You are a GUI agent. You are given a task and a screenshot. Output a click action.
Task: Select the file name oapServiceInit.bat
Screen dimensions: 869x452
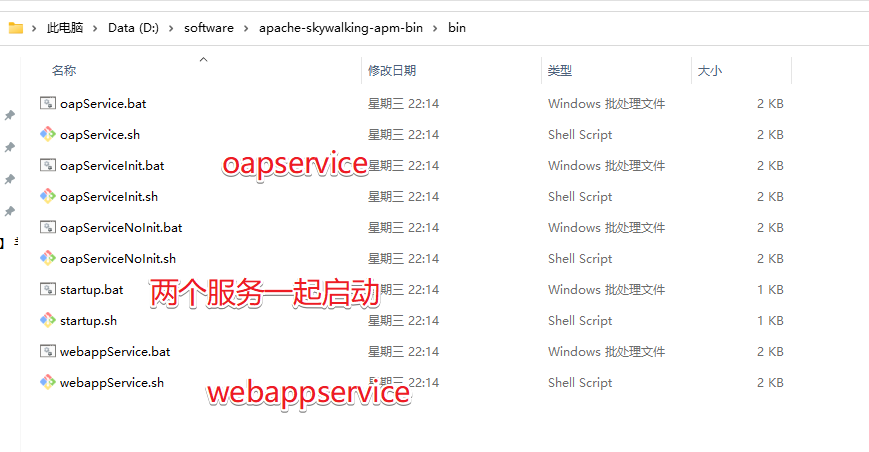point(112,166)
